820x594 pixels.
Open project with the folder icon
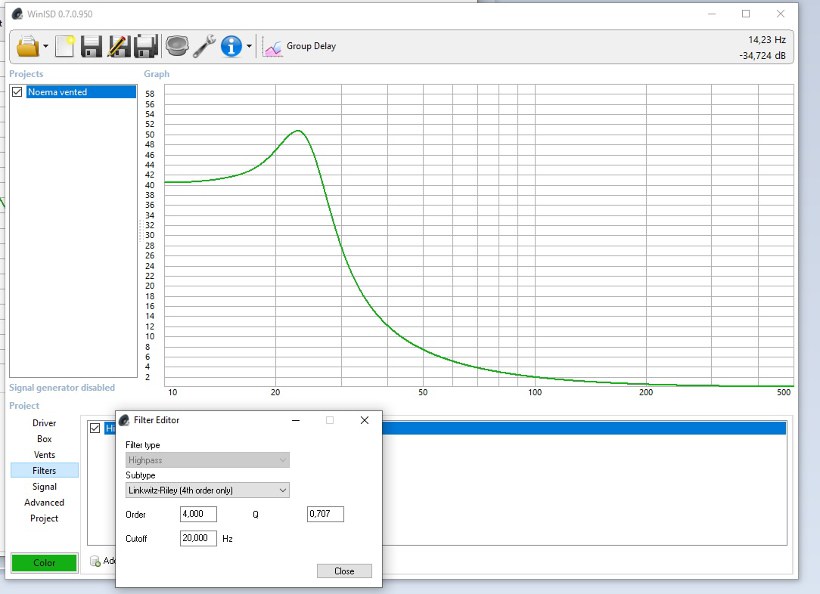(x=26, y=46)
